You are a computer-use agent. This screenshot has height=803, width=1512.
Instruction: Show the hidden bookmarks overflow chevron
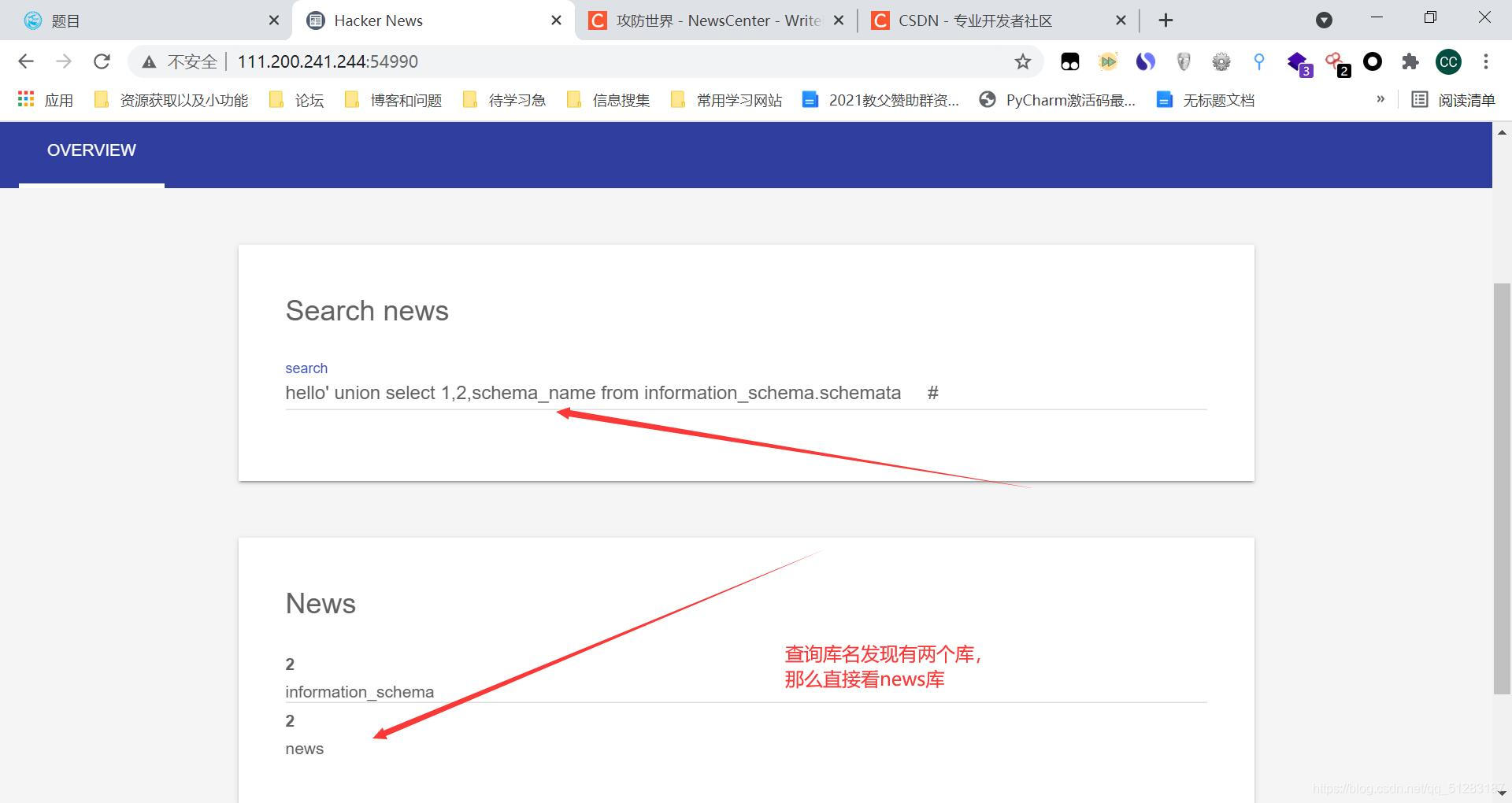click(1380, 99)
